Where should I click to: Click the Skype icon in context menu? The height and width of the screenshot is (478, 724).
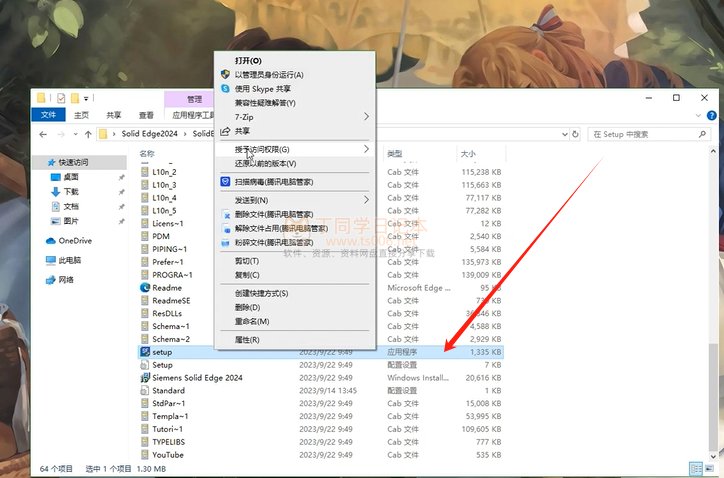[225, 89]
